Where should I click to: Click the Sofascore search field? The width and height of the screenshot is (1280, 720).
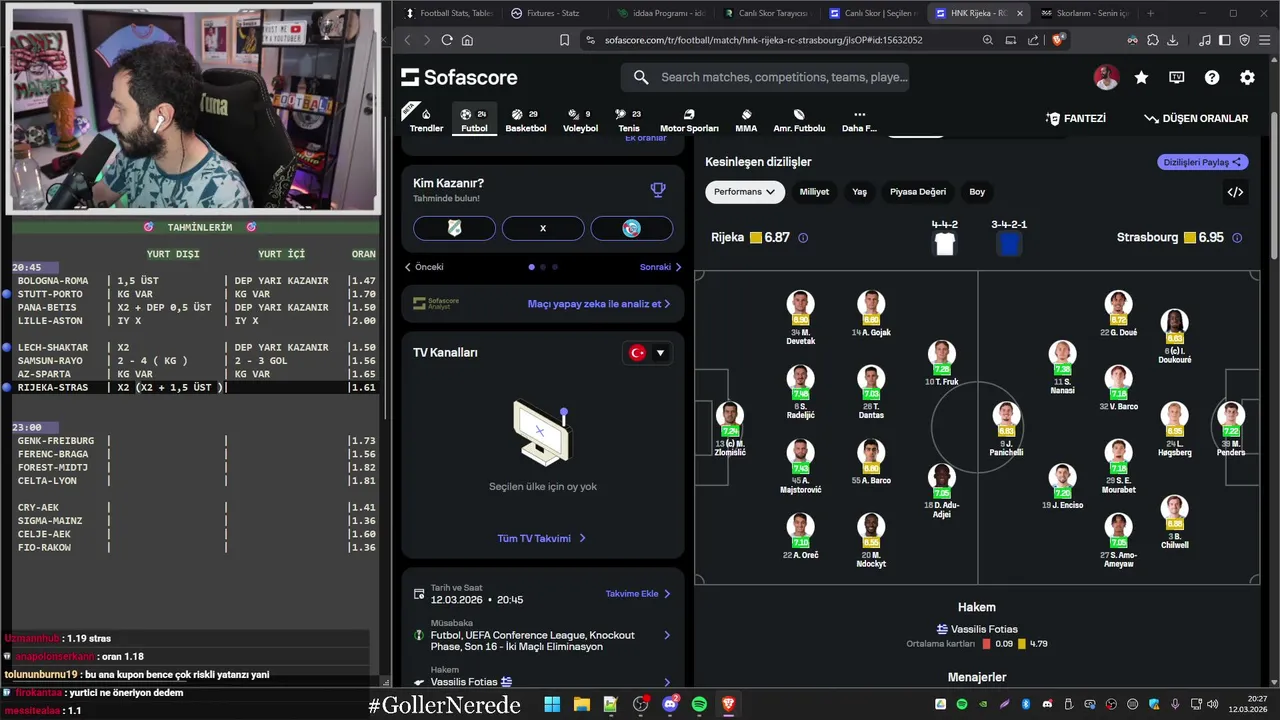coord(765,77)
